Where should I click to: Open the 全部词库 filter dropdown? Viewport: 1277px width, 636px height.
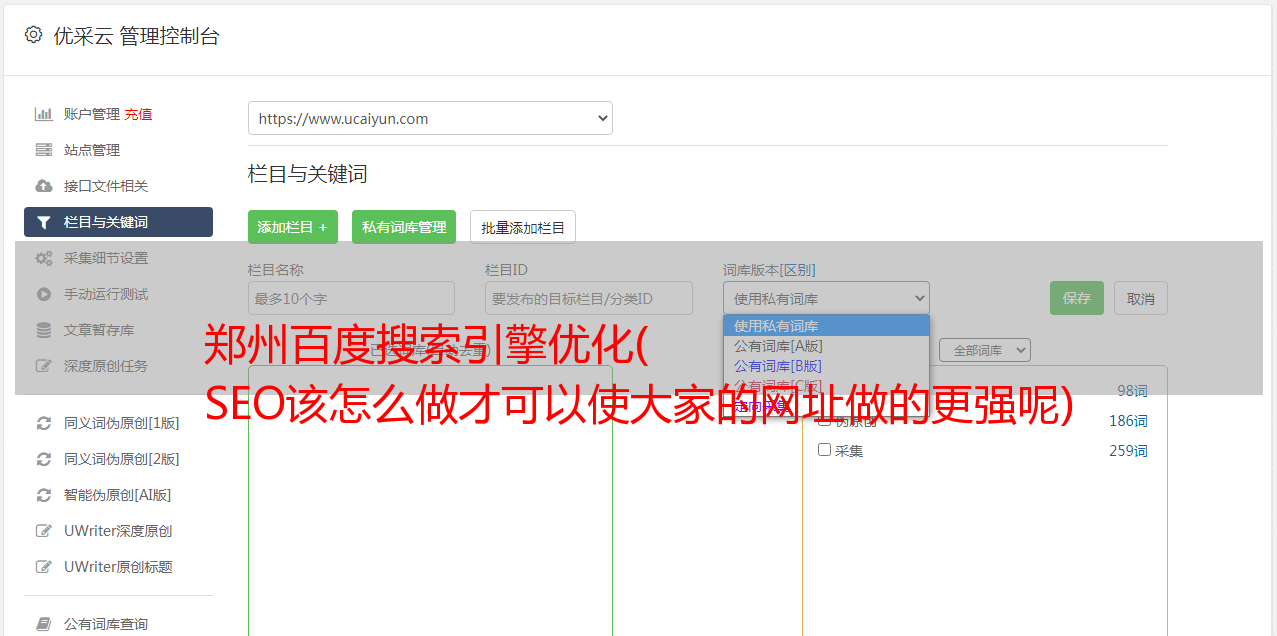(985, 350)
